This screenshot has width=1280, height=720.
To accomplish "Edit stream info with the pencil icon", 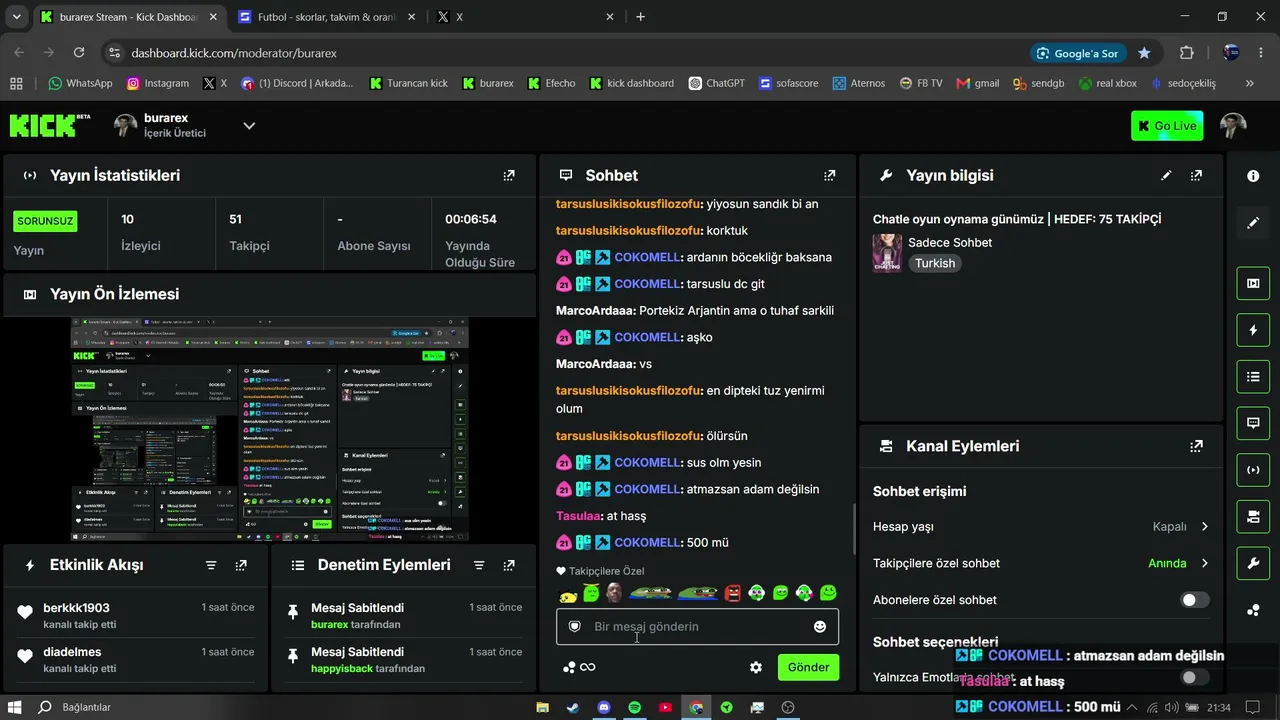I will pyautogui.click(x=1166, y=175).
